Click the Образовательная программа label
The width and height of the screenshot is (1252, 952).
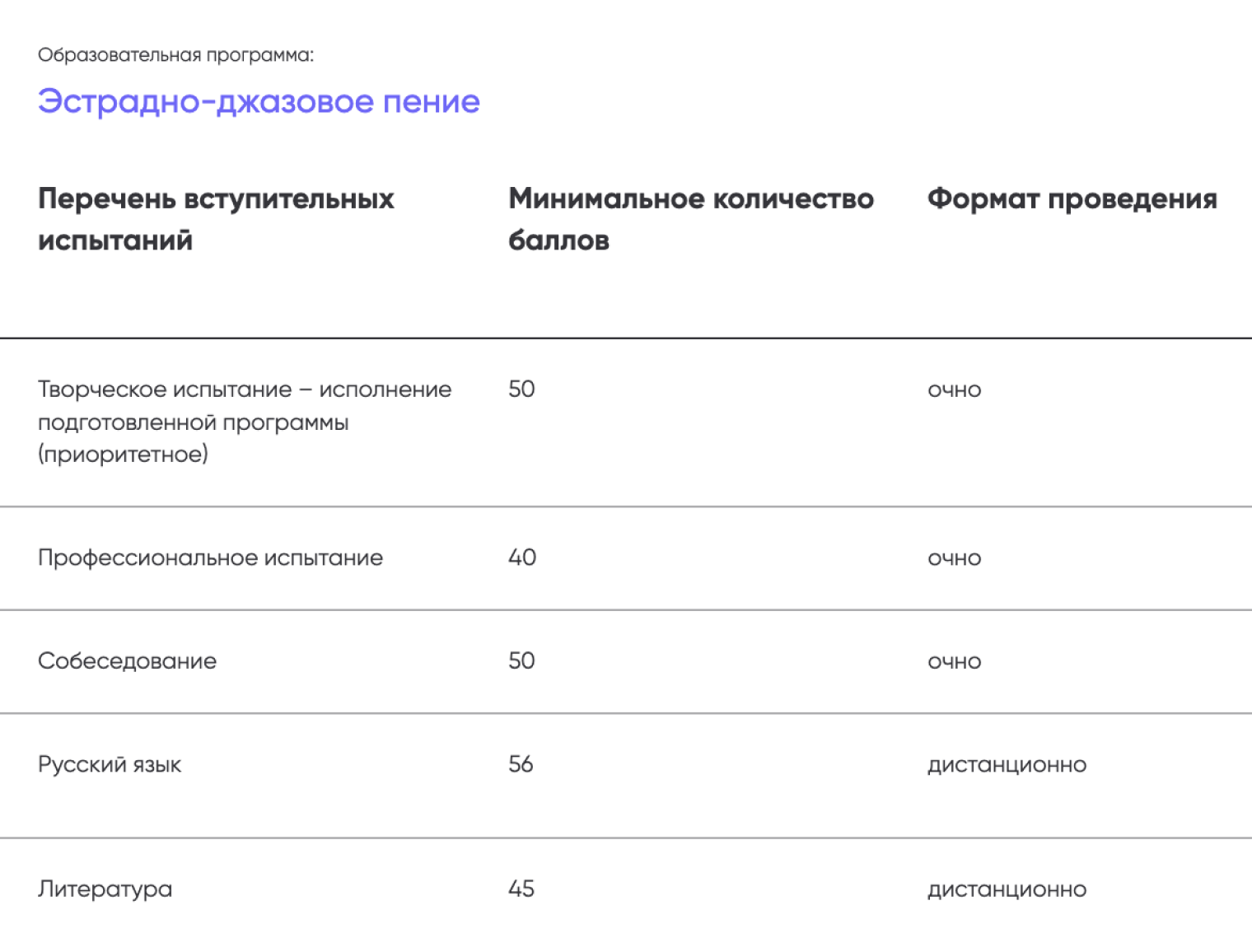click(x=175, y=55)
